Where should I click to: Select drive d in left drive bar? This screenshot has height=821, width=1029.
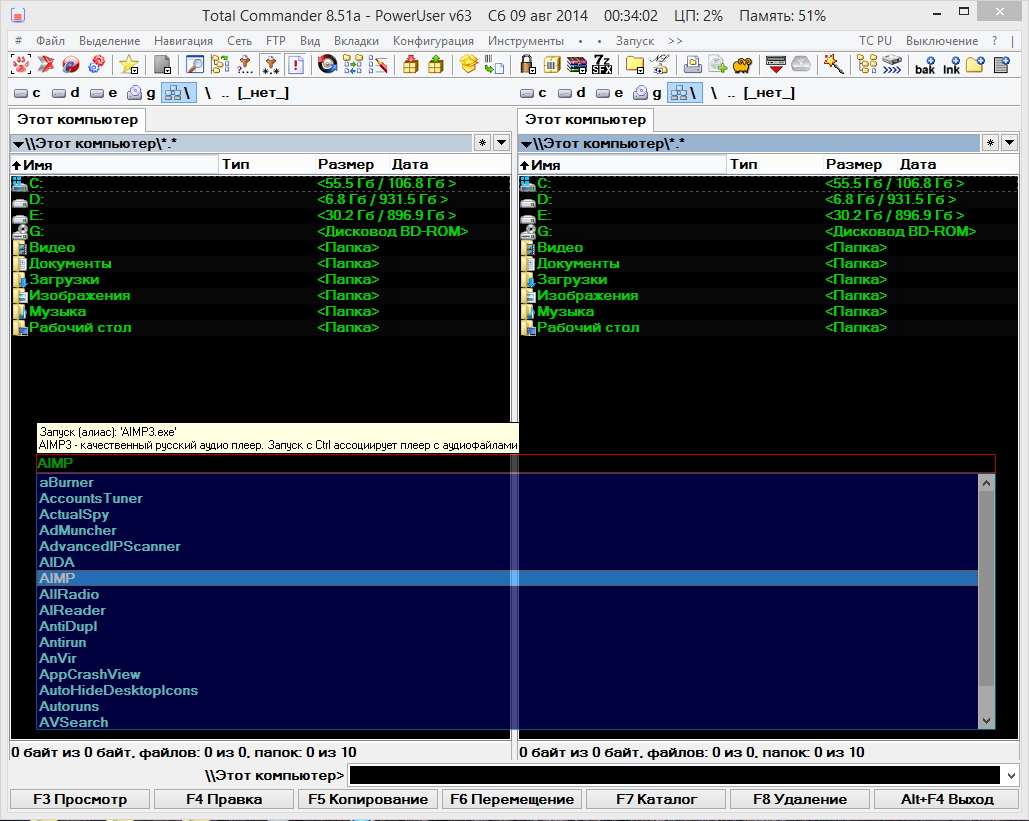pos(66,93)
